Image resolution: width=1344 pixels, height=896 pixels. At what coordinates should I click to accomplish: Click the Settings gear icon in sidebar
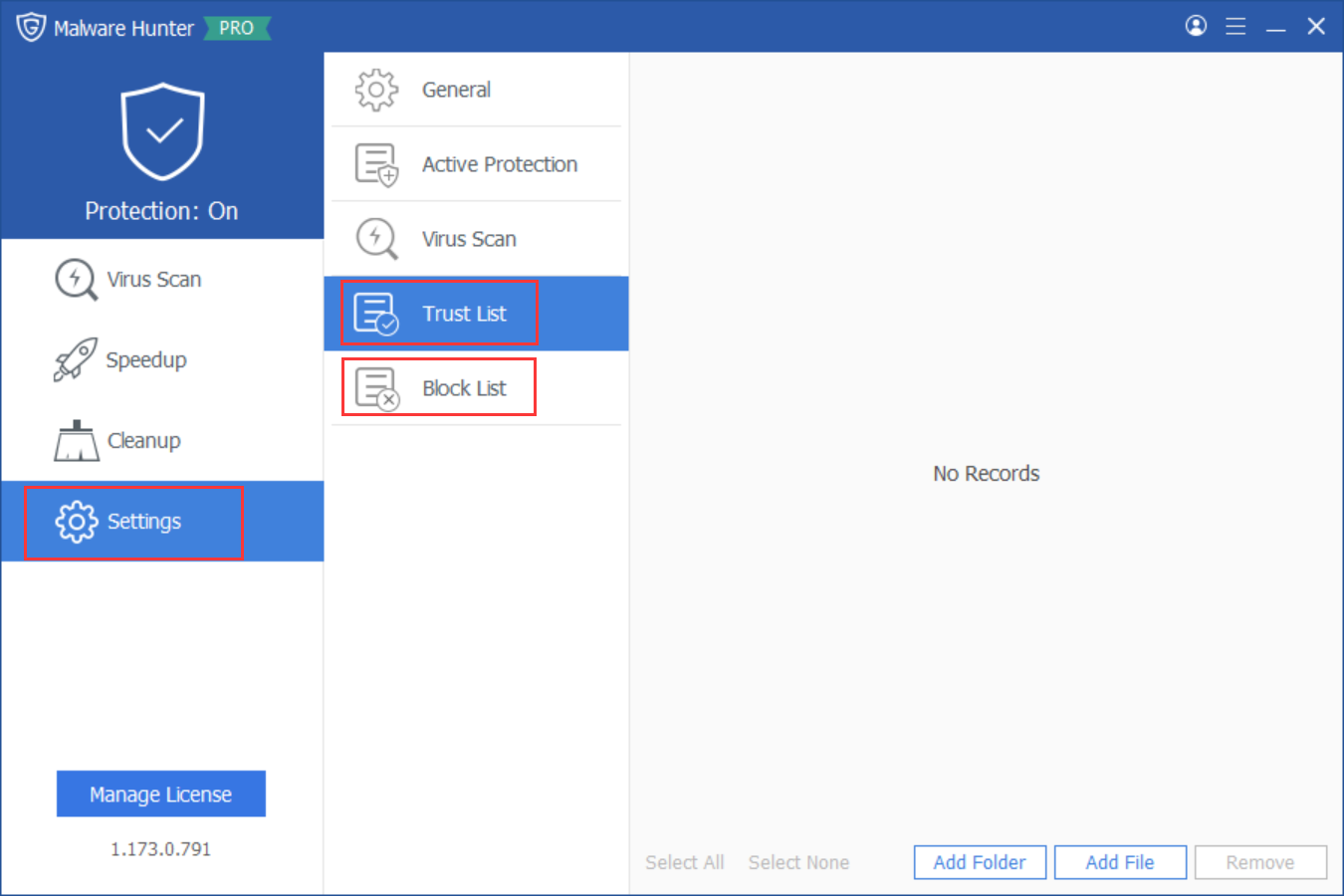pyautogui.click(x=76, y=521)
